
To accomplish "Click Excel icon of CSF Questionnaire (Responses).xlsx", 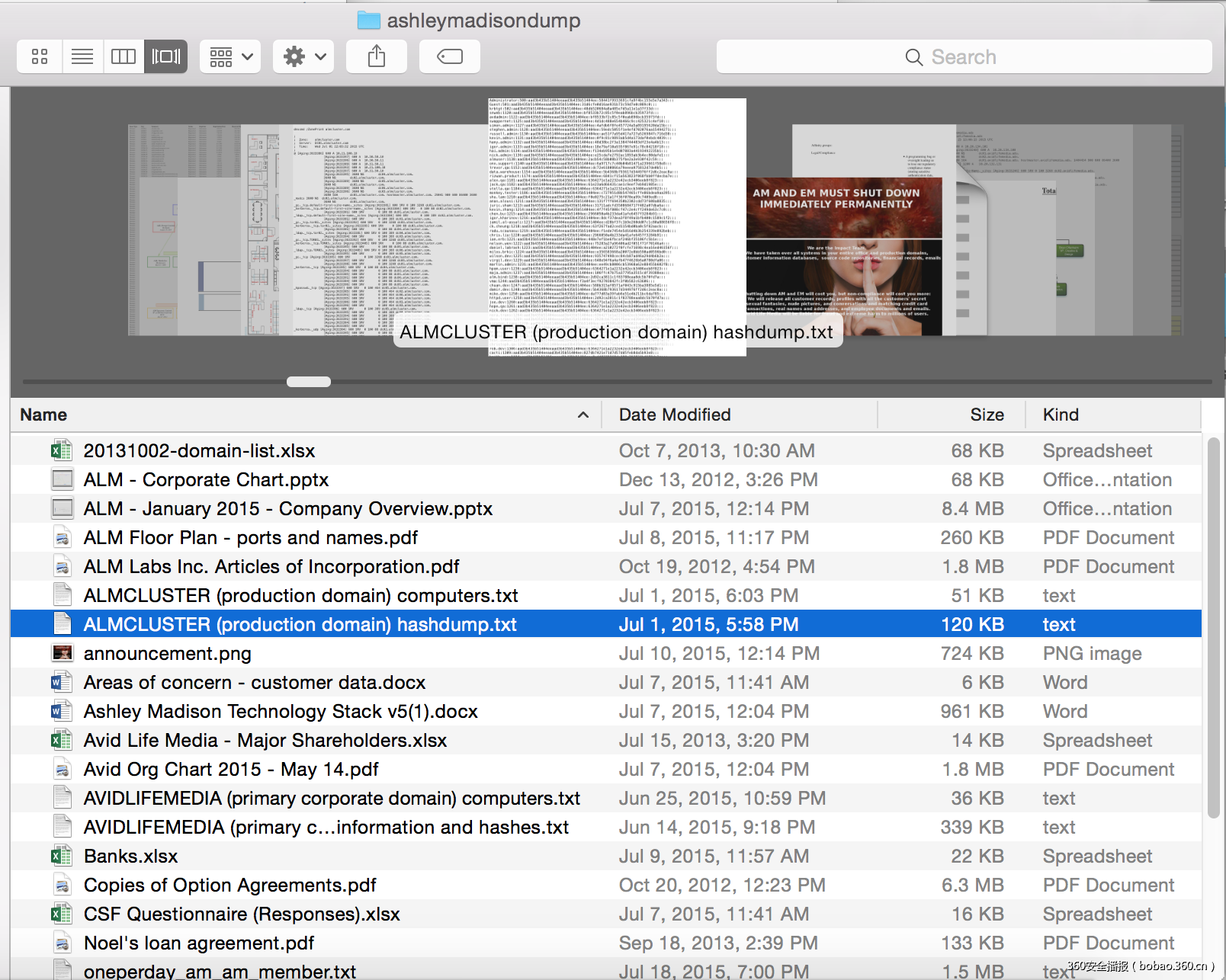I will [62, 914].
